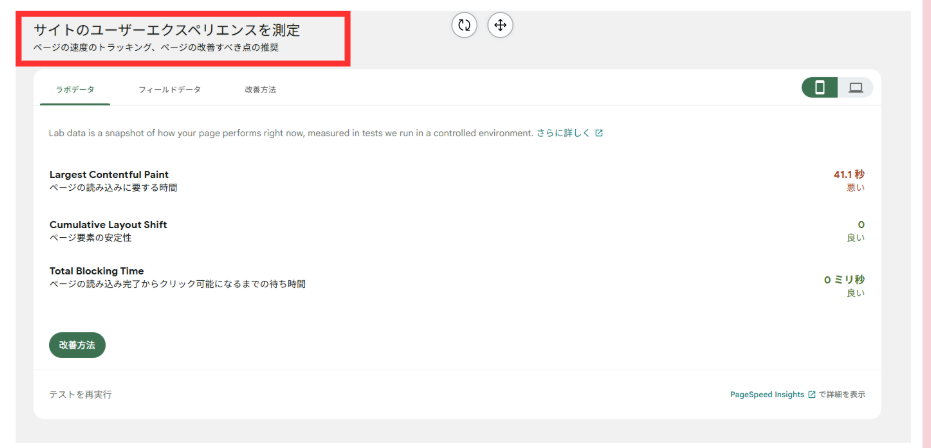Click the red 悪い status label
The width and height of the screenshot is (931, 448).
coord(855,187)
